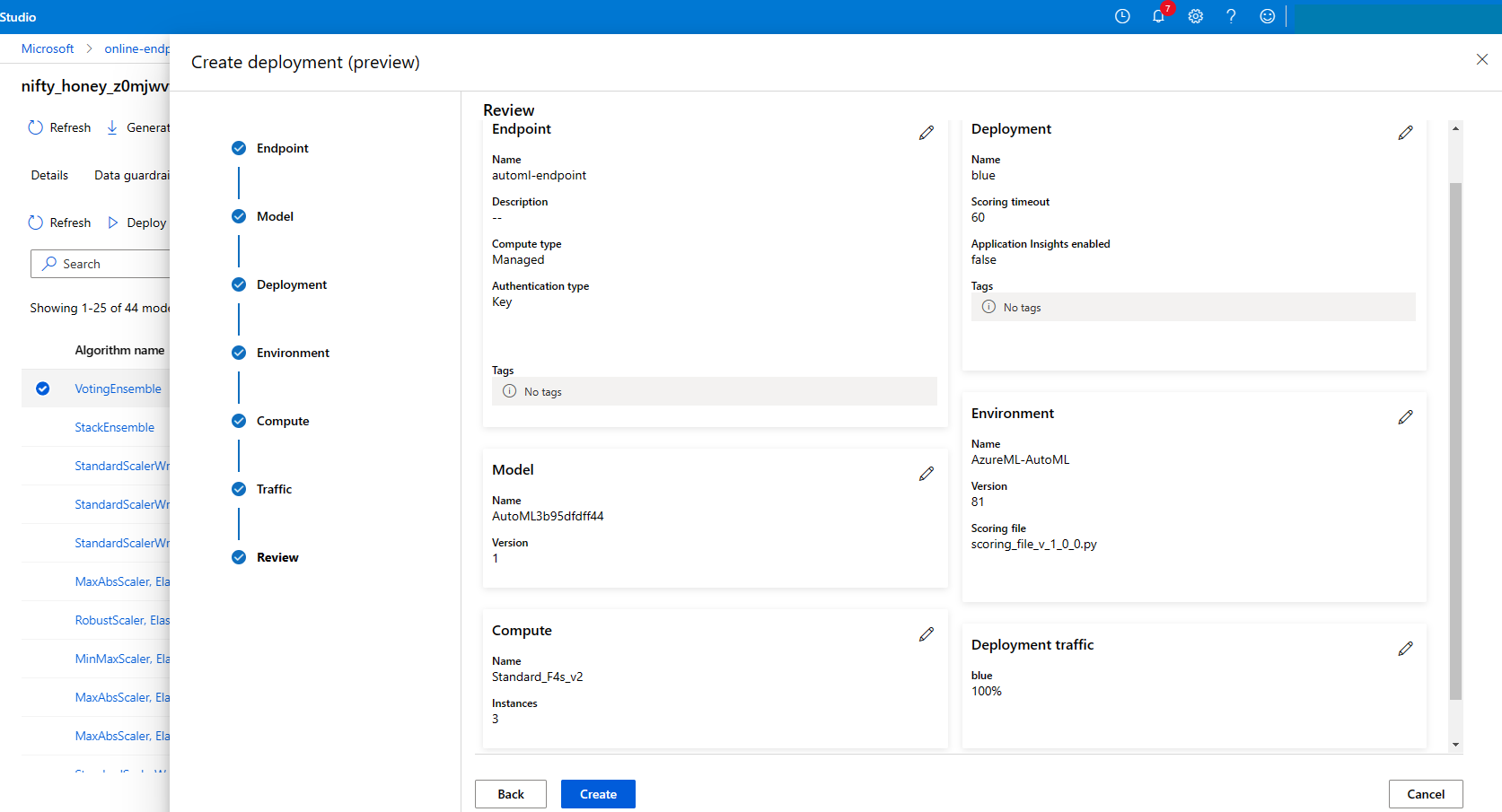The height and width of the screenshot is (812, 1502).
Task: Open the feedback smiley icon
Action: click(1267, 16)
